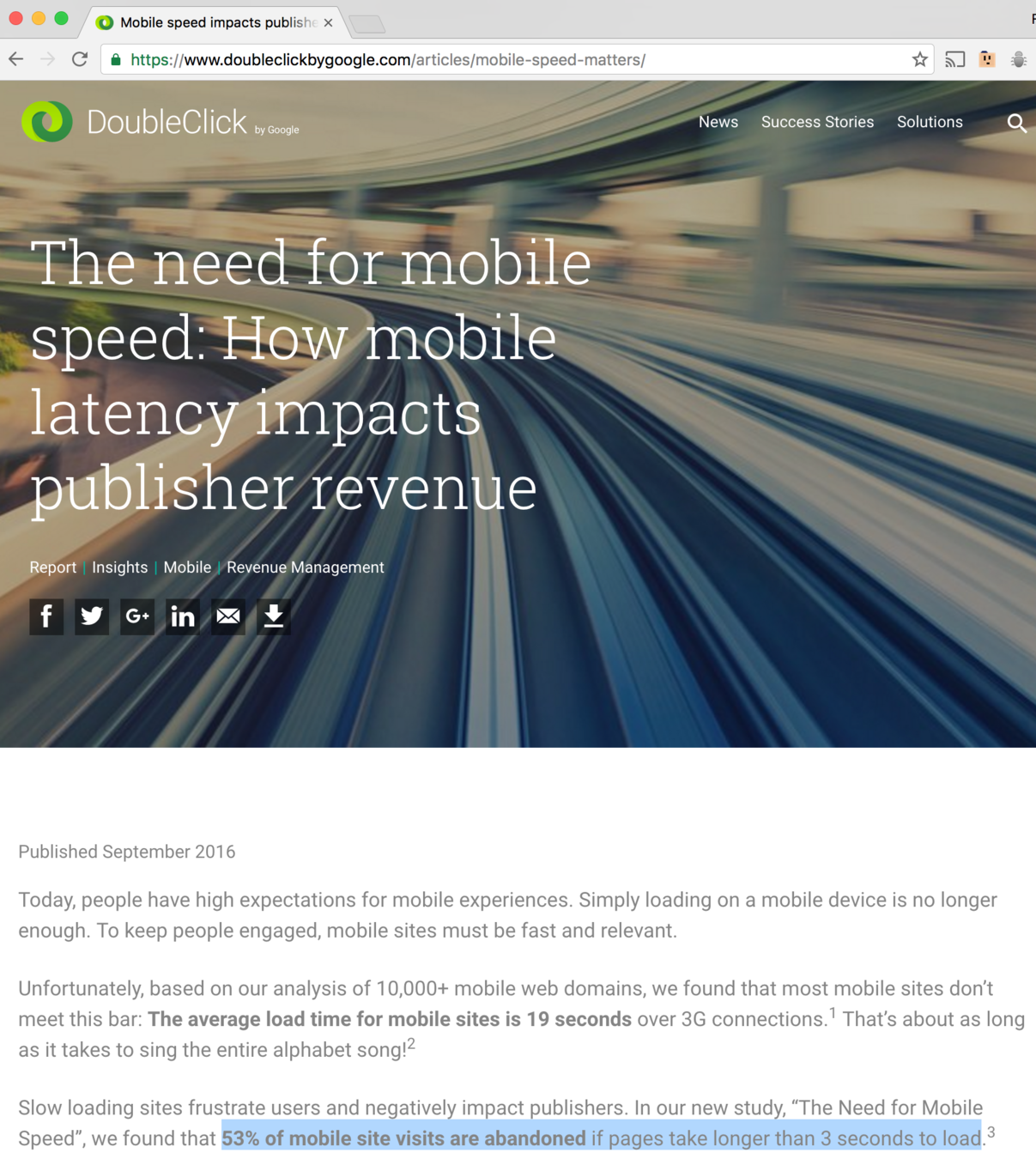Tweet the article via Twitter icon

[92, 616]
